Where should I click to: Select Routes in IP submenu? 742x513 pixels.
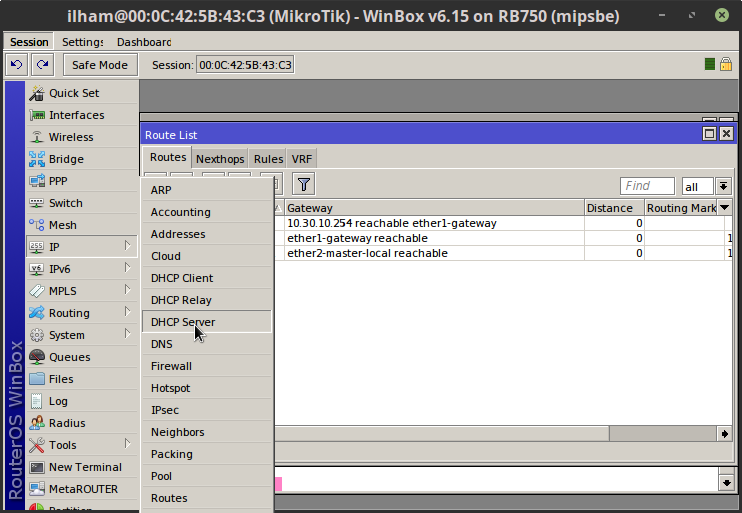click(207, 498)
